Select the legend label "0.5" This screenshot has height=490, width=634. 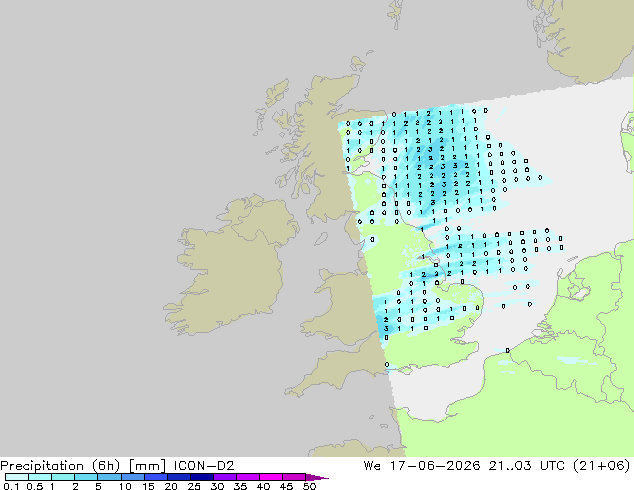click(34, 486)
